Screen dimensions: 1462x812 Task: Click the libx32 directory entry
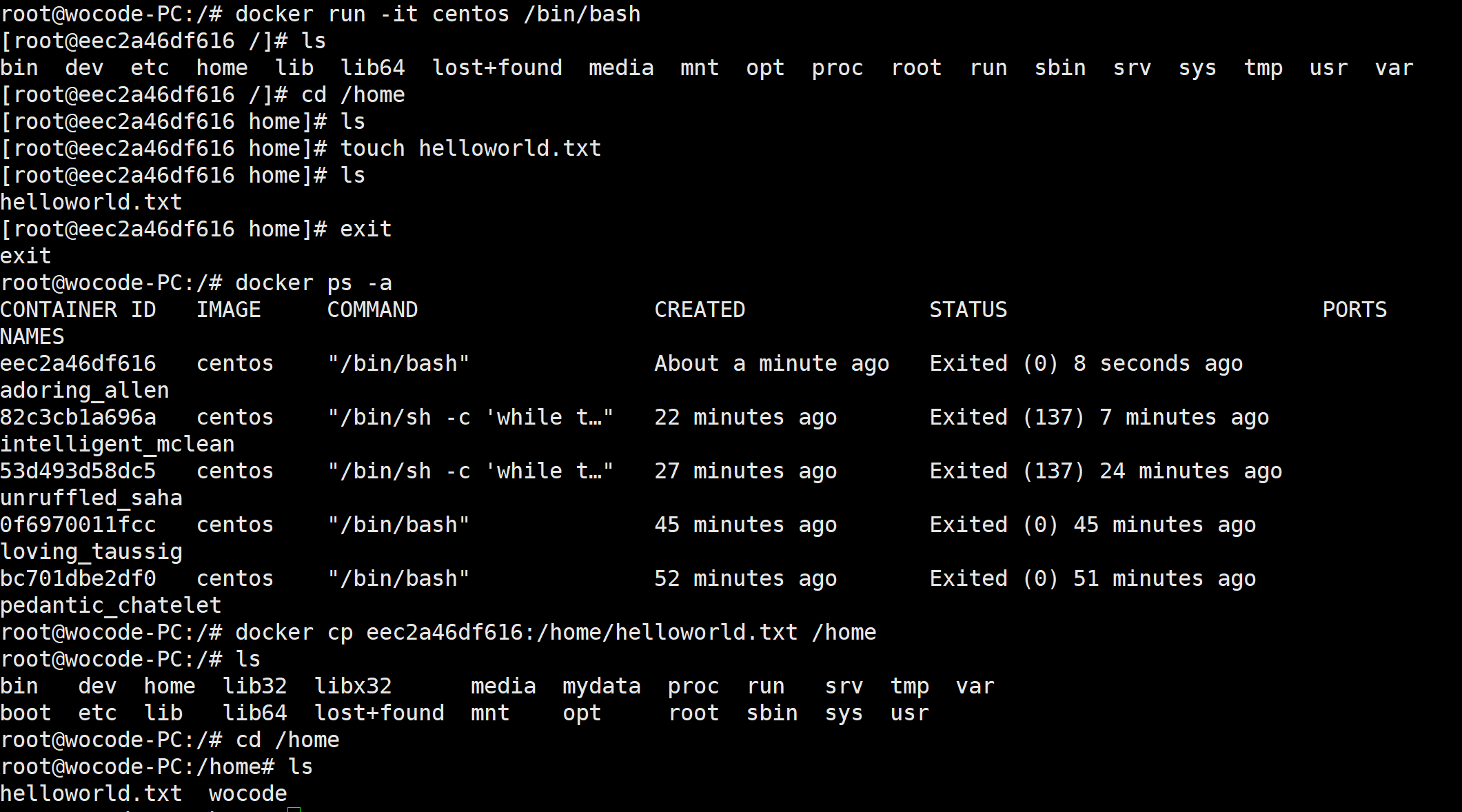[x=352, y=687]
